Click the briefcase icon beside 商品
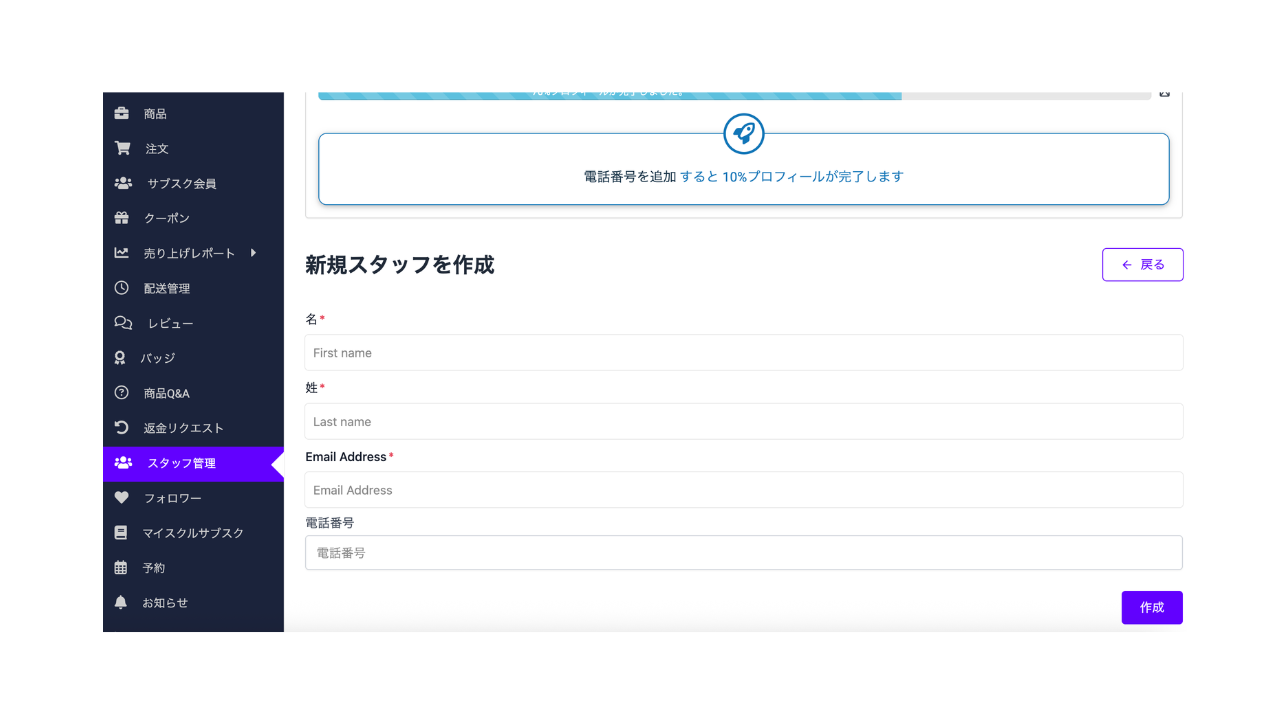 click(122, 113)
